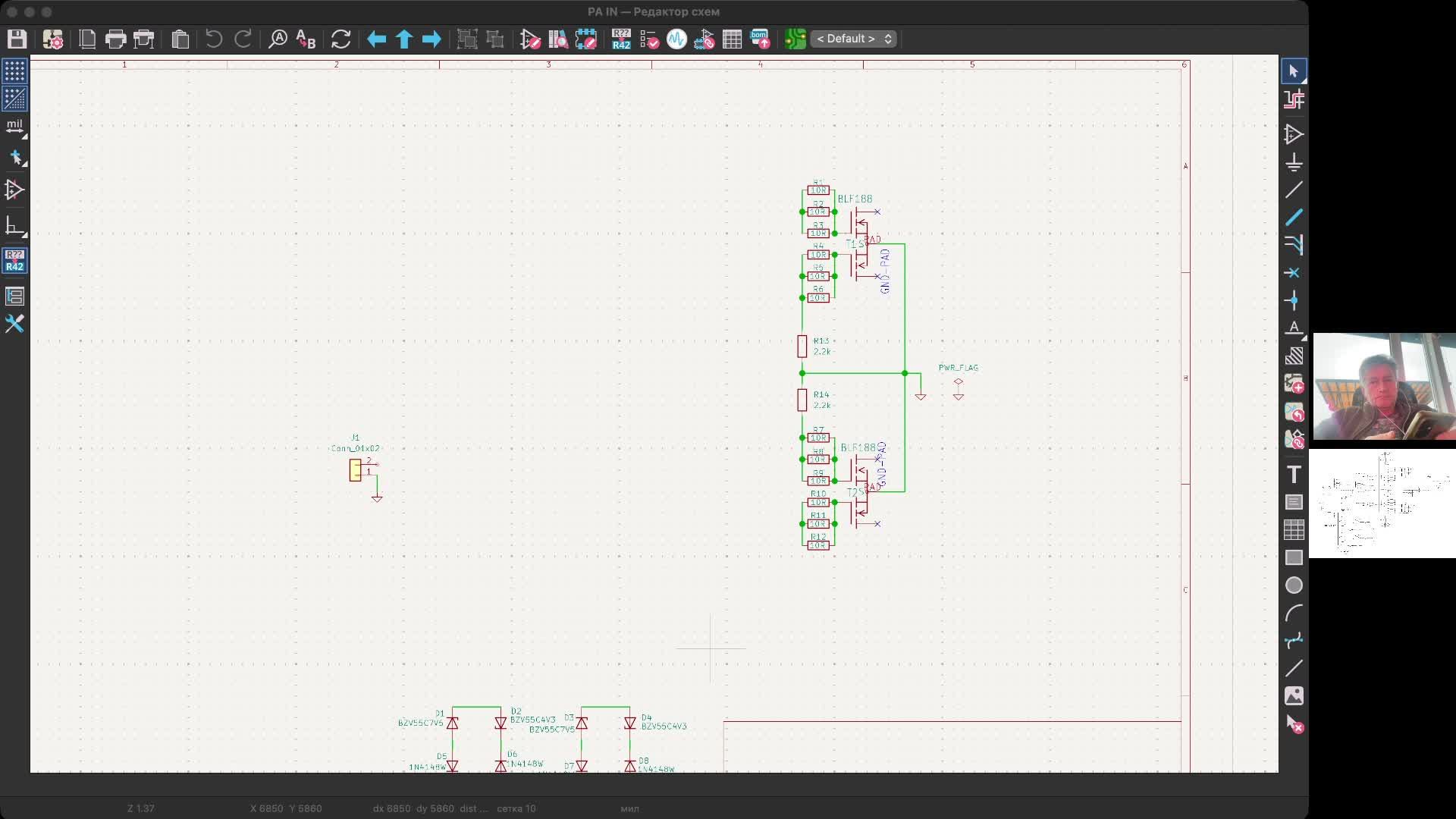Switch units by clicking the mil selector
This screenshot has height=819, width=1456.
[x=15, y=127]
